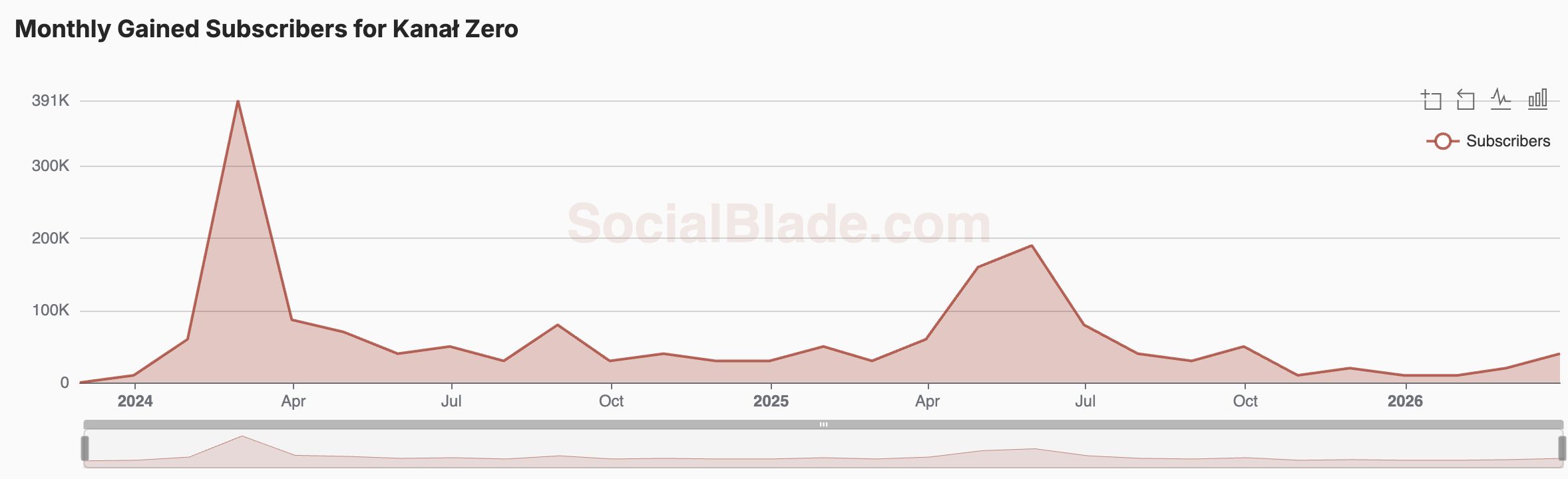The width and height of the screenshot is (1568, 479).
Task: Click the SocialBlade.com watermark
Action: coord(779,224)
